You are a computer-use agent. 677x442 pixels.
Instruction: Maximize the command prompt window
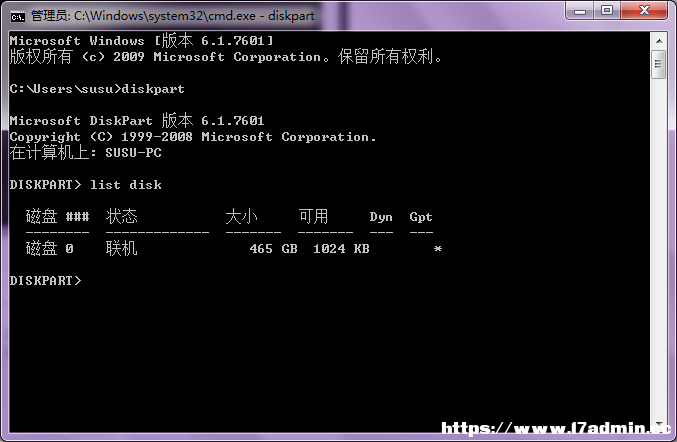(x=607, y=10)
